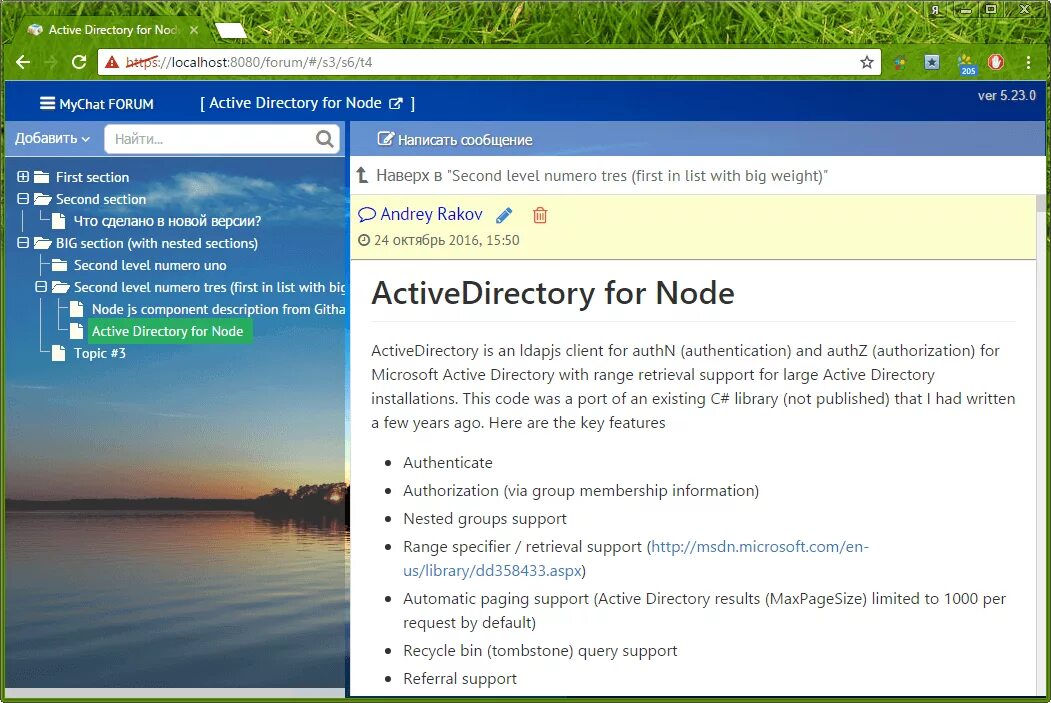Click the Recycle bin (tombstone) query support bullet
Image resolution: width=1051 pixels, height=703 pixels.
(x=540, y=651)
